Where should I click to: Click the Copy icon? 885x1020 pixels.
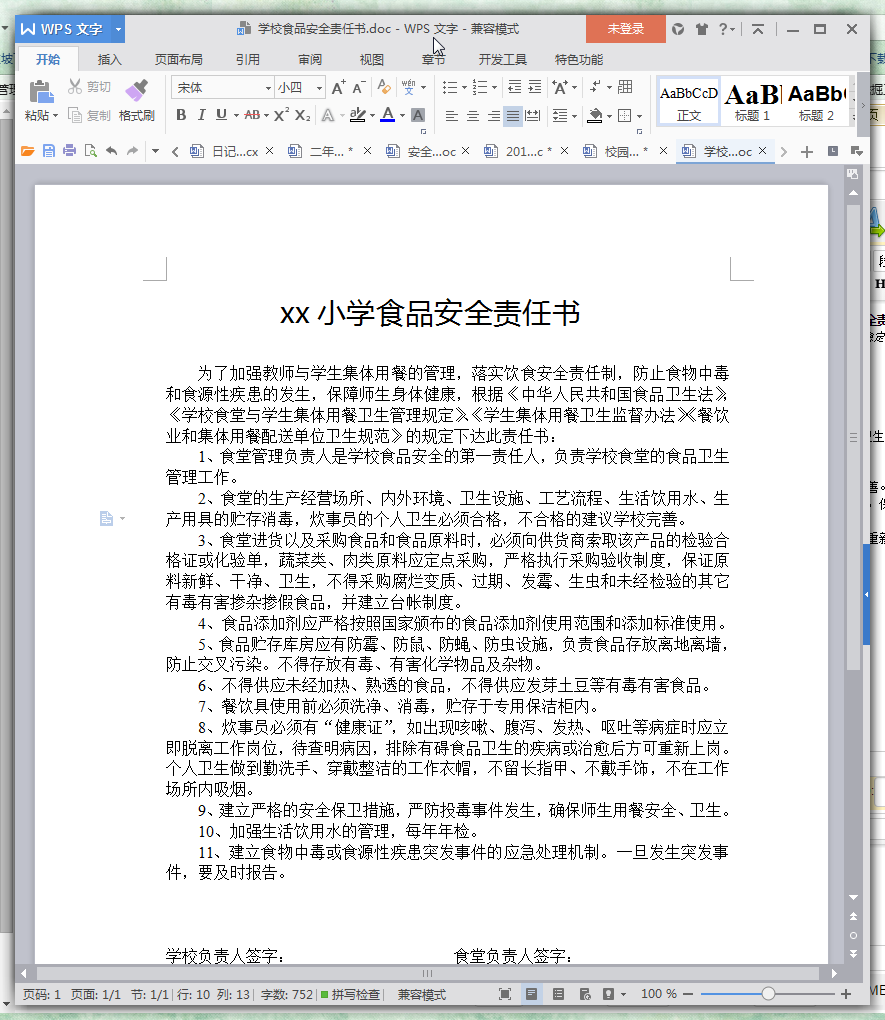[x=75, y=116]
